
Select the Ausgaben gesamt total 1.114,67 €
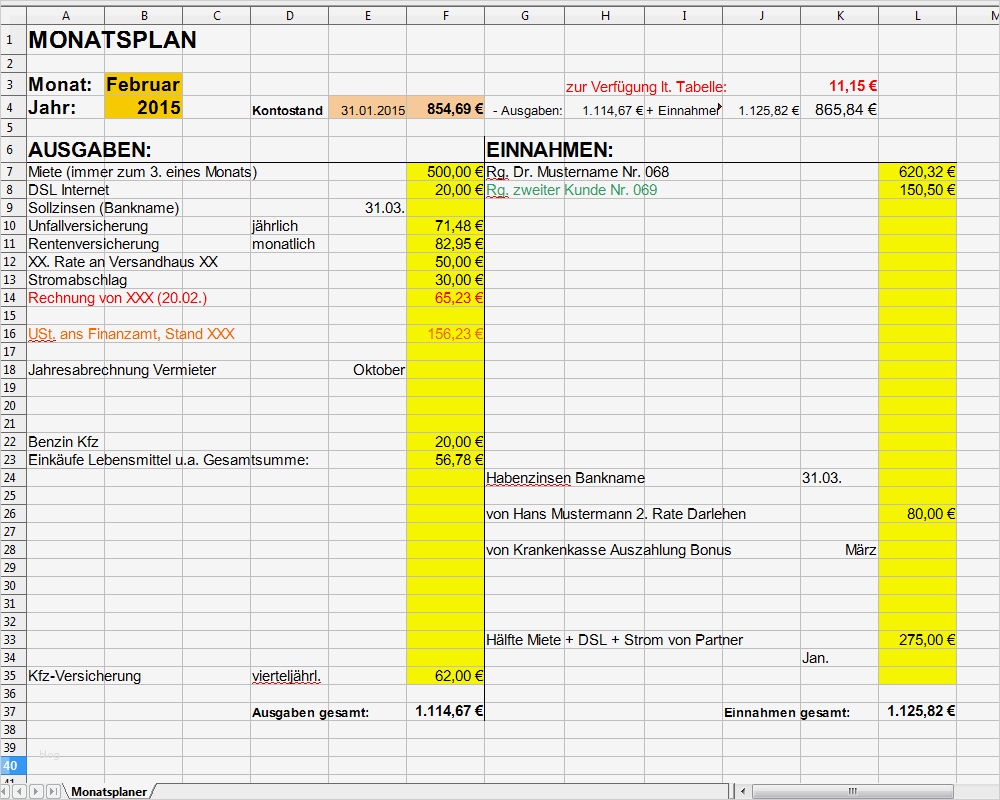pyautogui.click(x=445, y=711)
